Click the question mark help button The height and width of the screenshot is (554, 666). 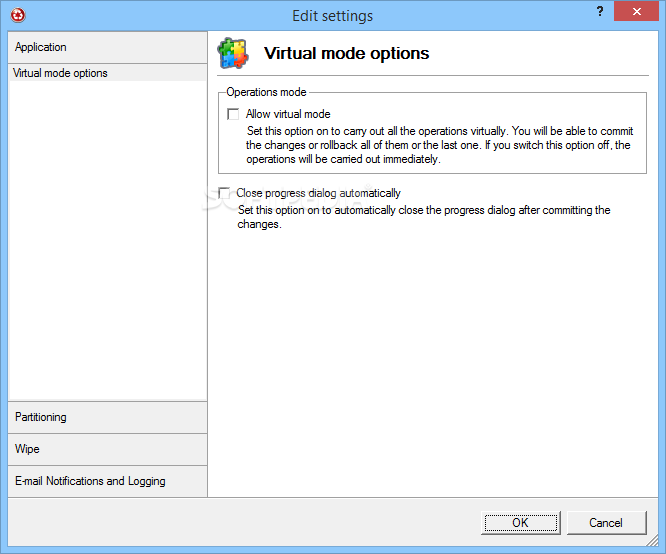(600, 11)
